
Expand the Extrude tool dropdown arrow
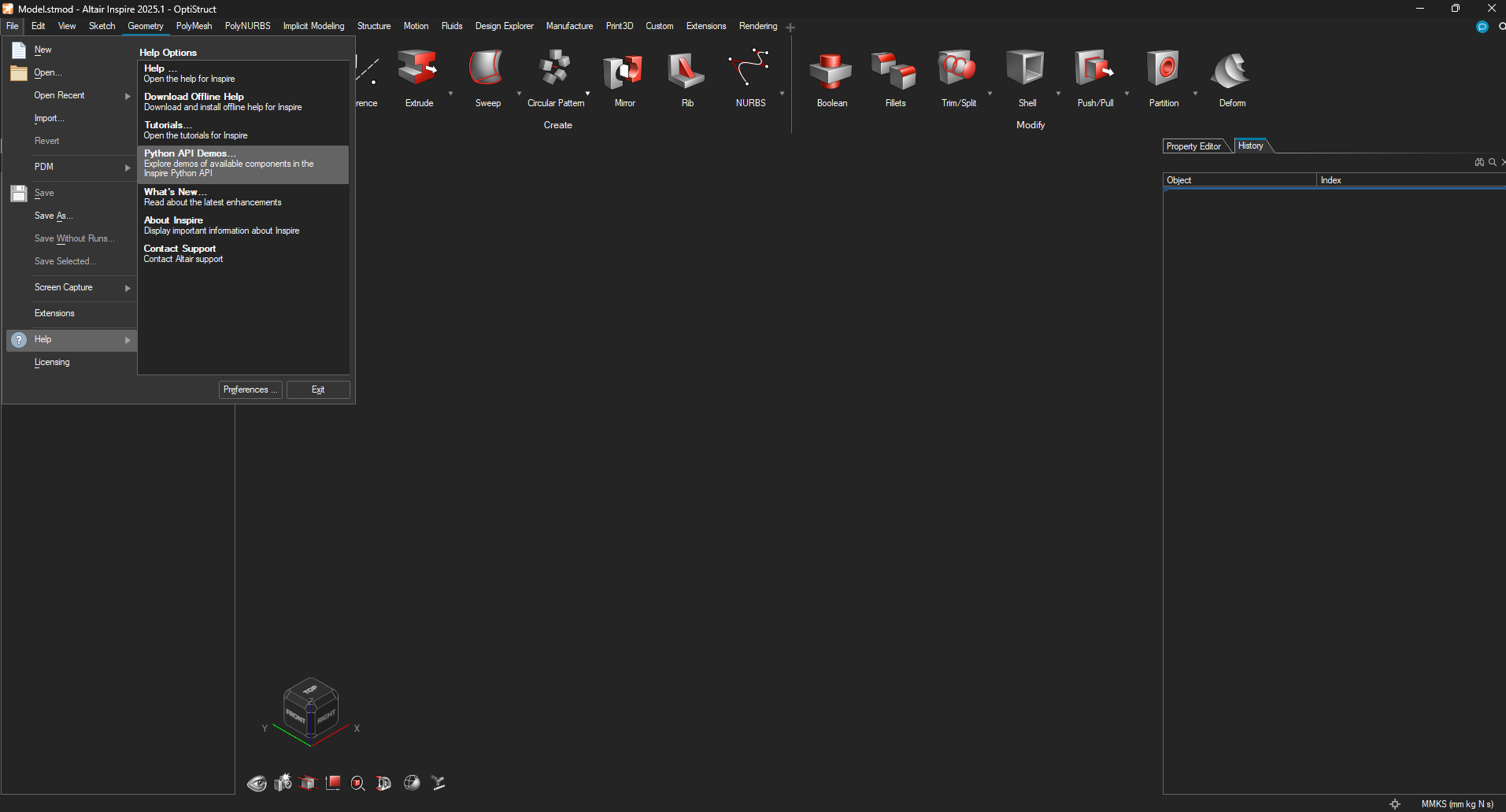click(x=450, y=94)
